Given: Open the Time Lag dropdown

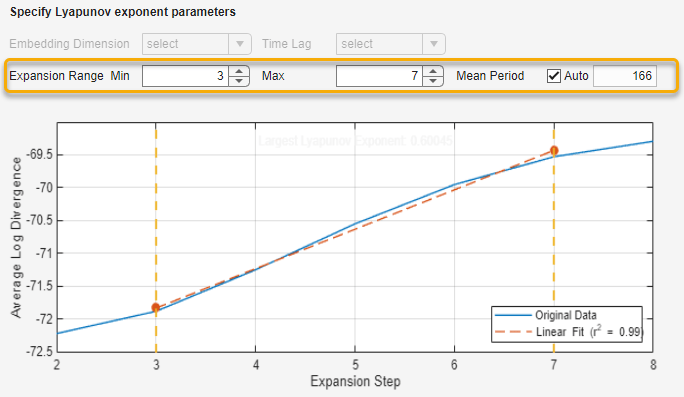Looking at the screenshot, I should click(390, 44).
